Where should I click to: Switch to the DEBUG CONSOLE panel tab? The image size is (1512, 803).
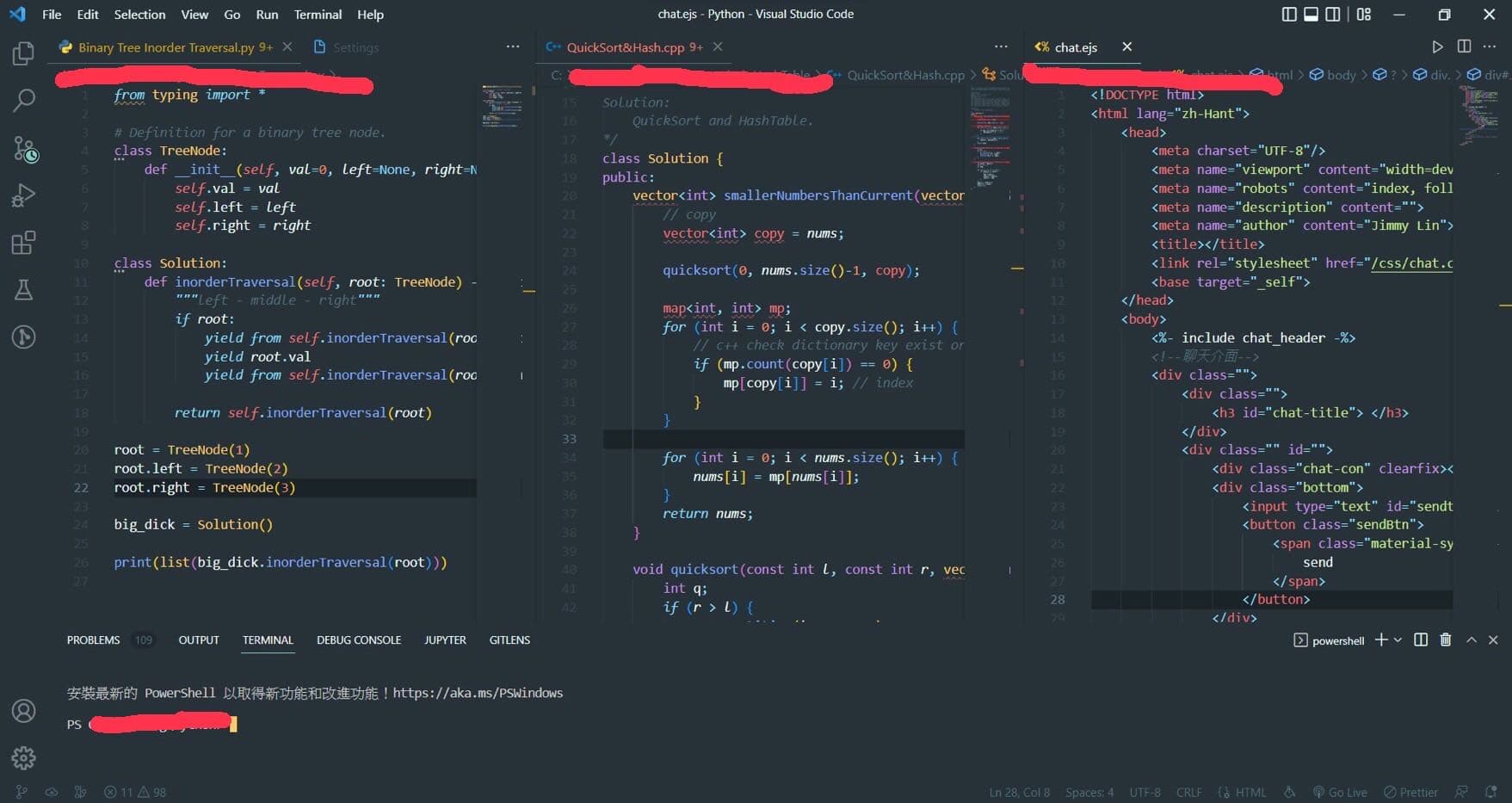point(358,639)
